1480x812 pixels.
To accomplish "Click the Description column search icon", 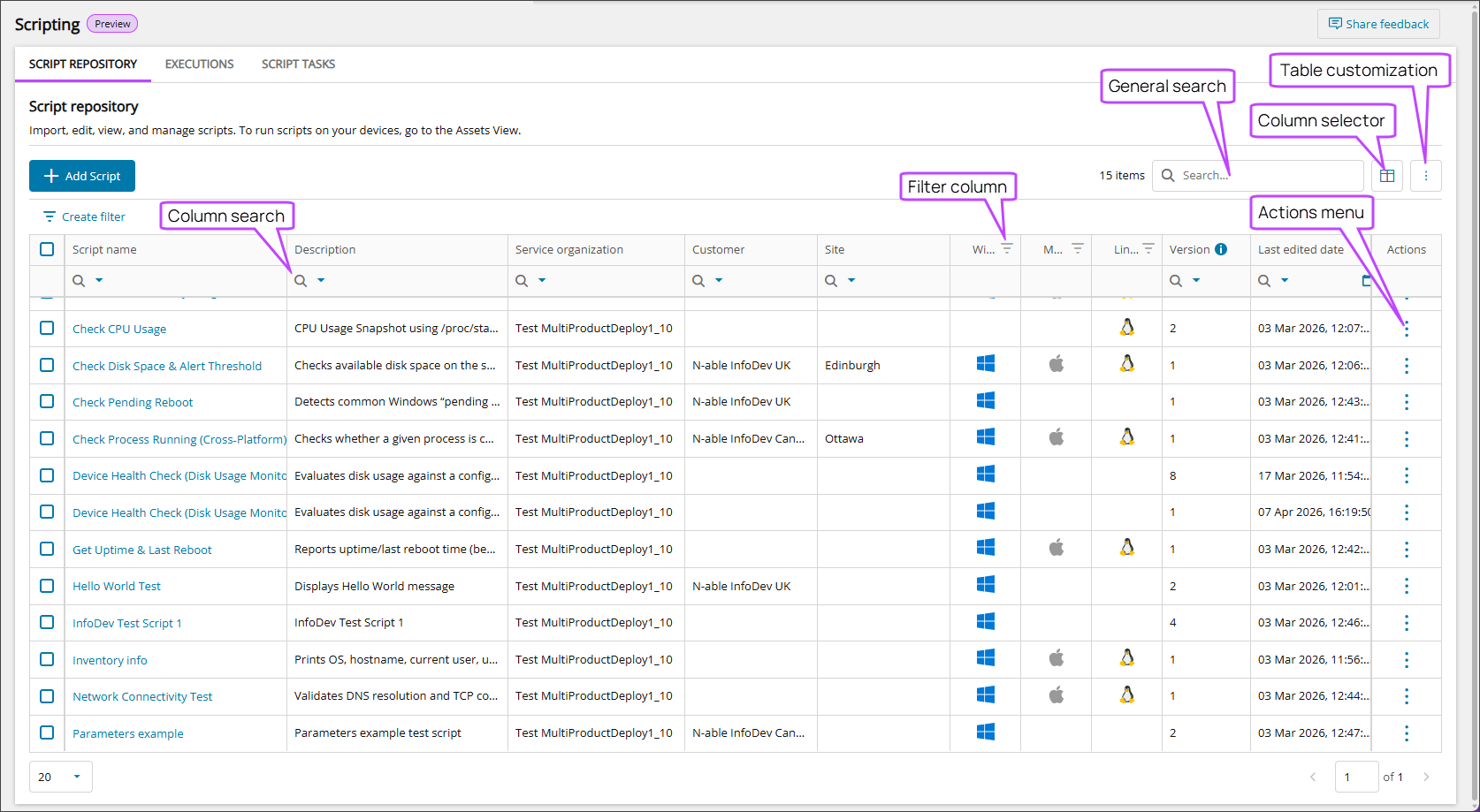I will (301, 281).
